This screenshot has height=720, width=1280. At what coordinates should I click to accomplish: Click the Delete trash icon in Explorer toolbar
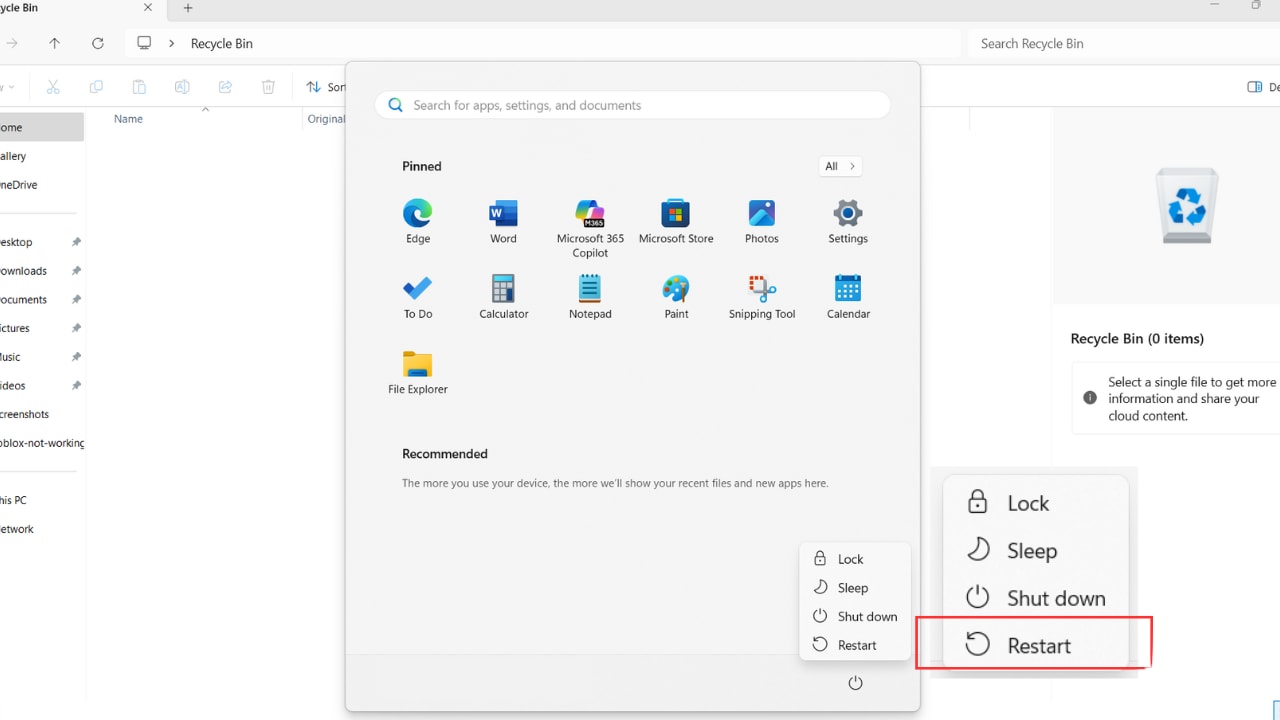(x=268, y=87)
